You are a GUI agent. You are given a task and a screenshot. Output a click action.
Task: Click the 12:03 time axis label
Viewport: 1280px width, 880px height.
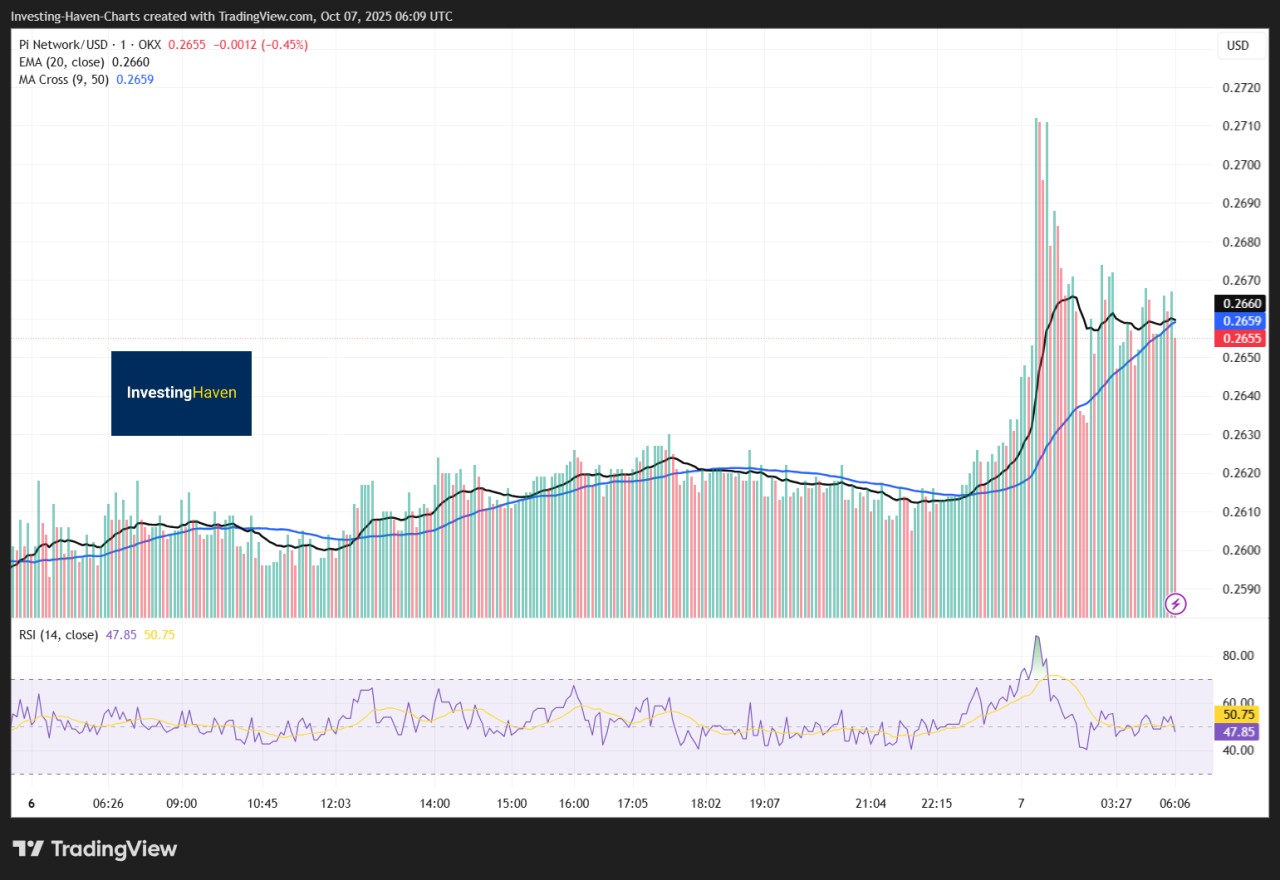point(336,803)
